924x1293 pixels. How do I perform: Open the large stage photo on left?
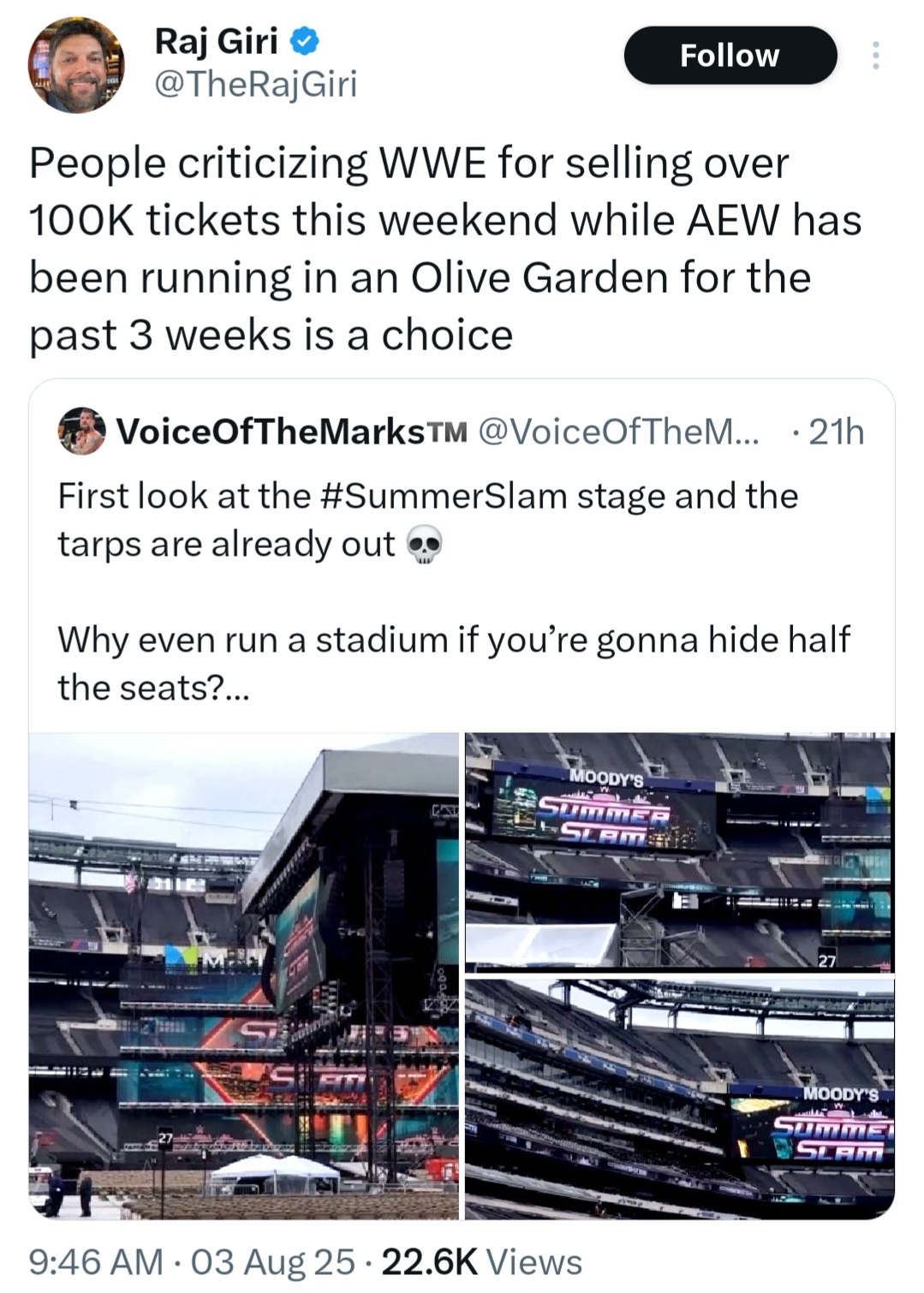coord(244,974)
